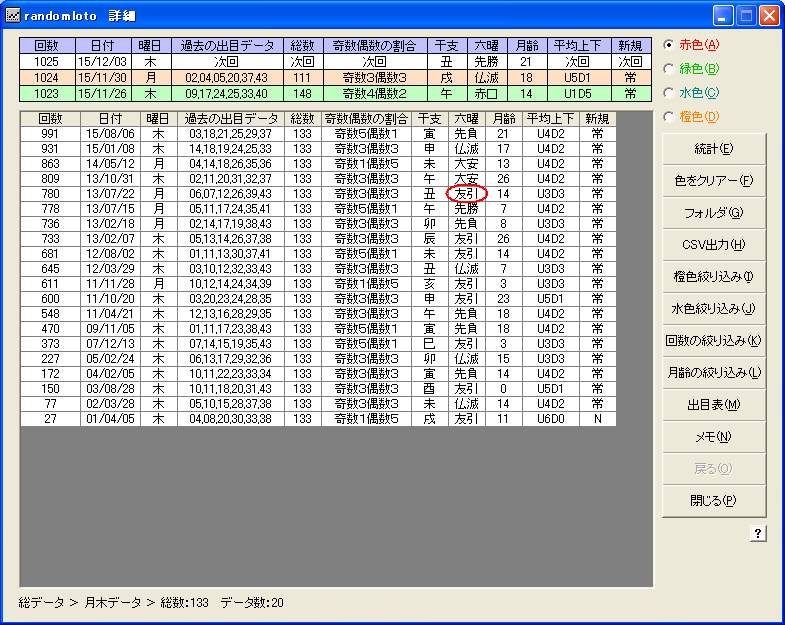Image resolution: width=785 pixels, height=625 pixels.
Task: Select cell 1025 in upper table
Action: pos(47,62)
